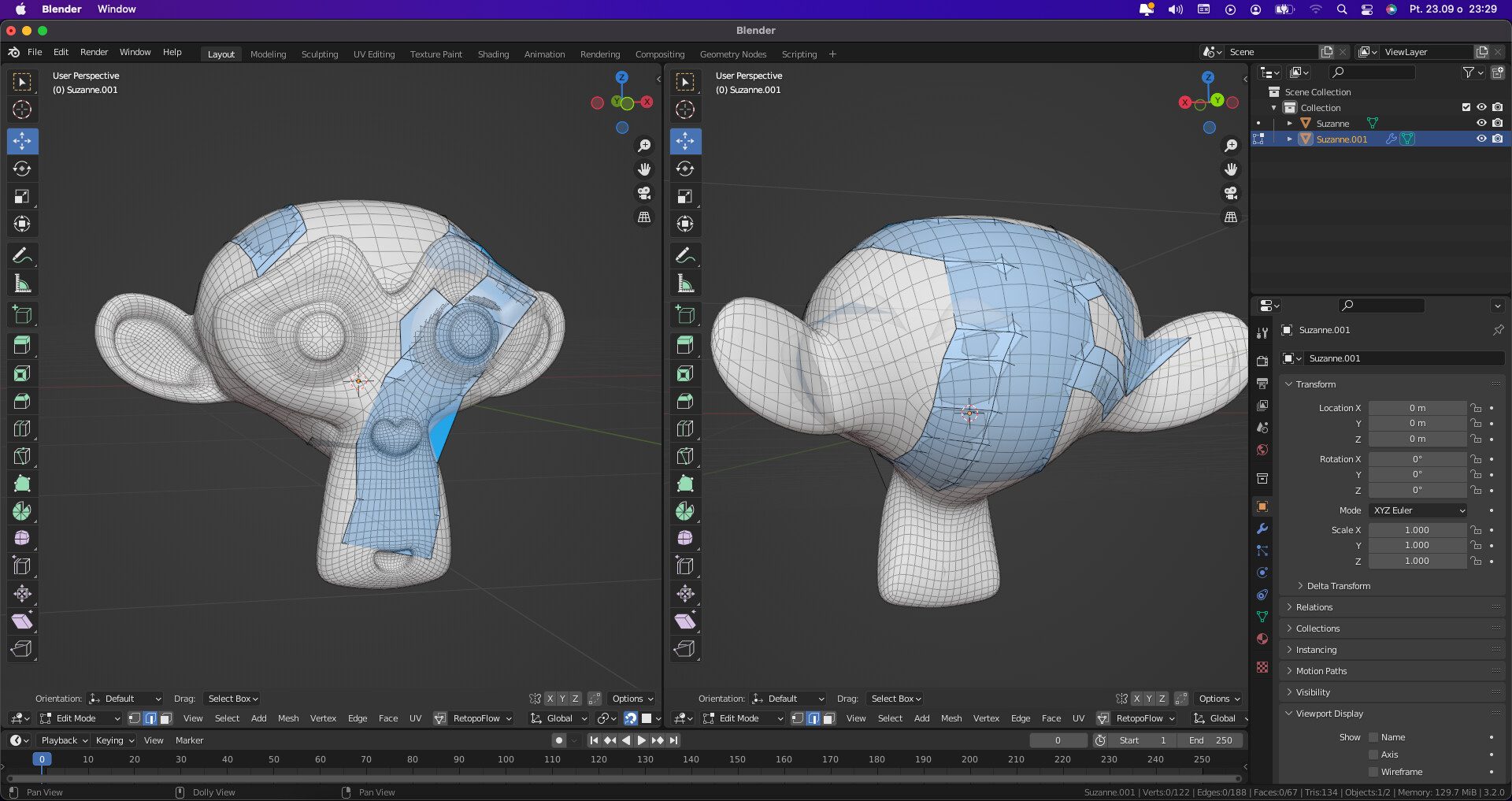Viewport: 1512px width, 801px height.
Task: Toggle Collection exclude checkbox
Action: coord(1466,107)
